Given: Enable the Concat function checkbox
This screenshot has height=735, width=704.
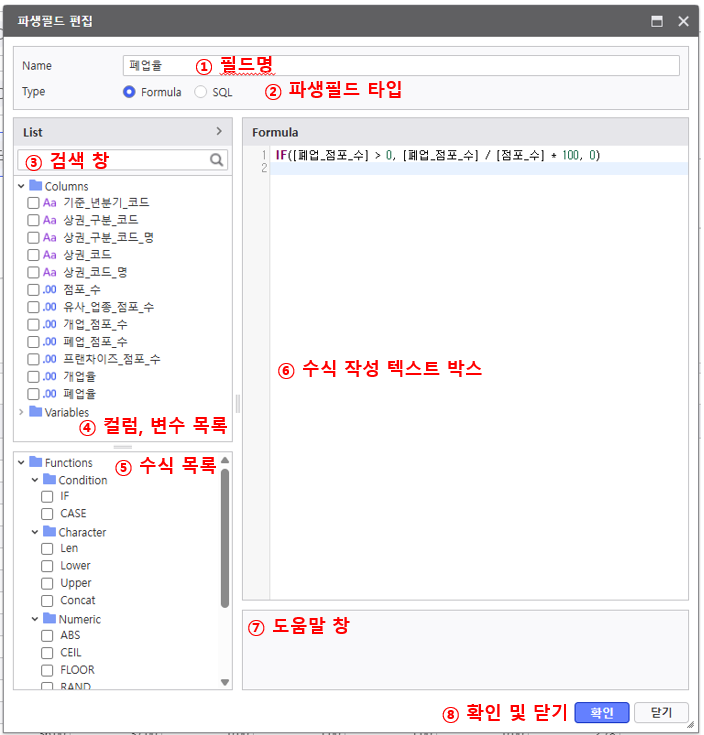Looking at the screenshot, I should [x=47, y=601].
